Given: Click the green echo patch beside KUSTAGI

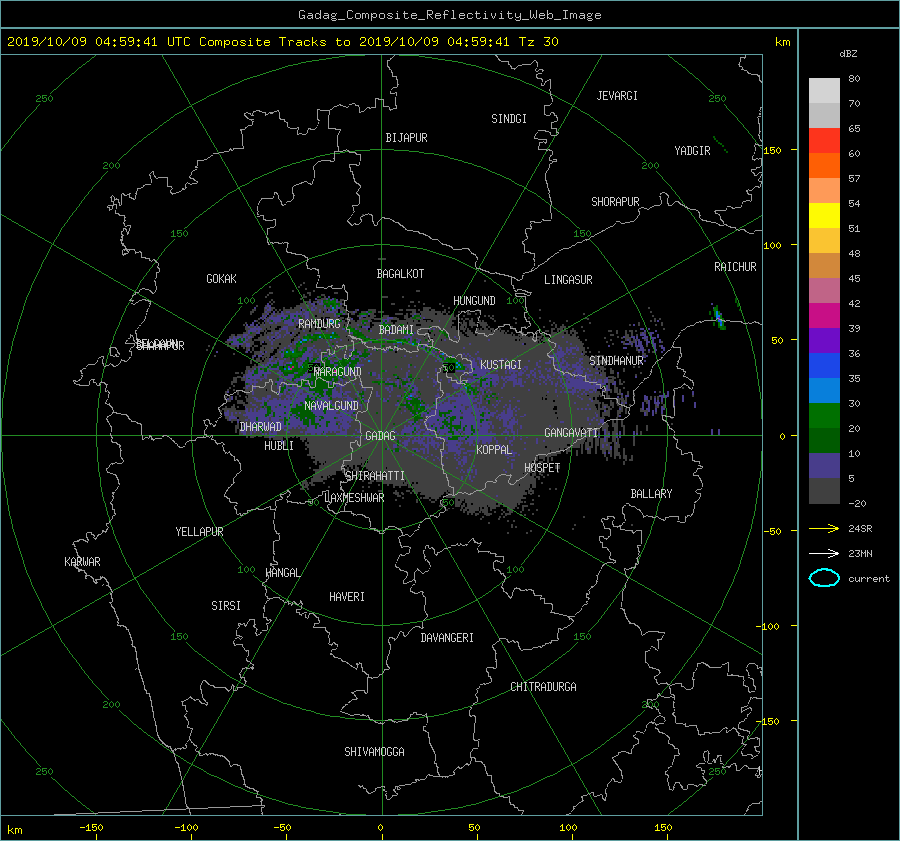Looking at the screenshot, I should pos(451,366).
